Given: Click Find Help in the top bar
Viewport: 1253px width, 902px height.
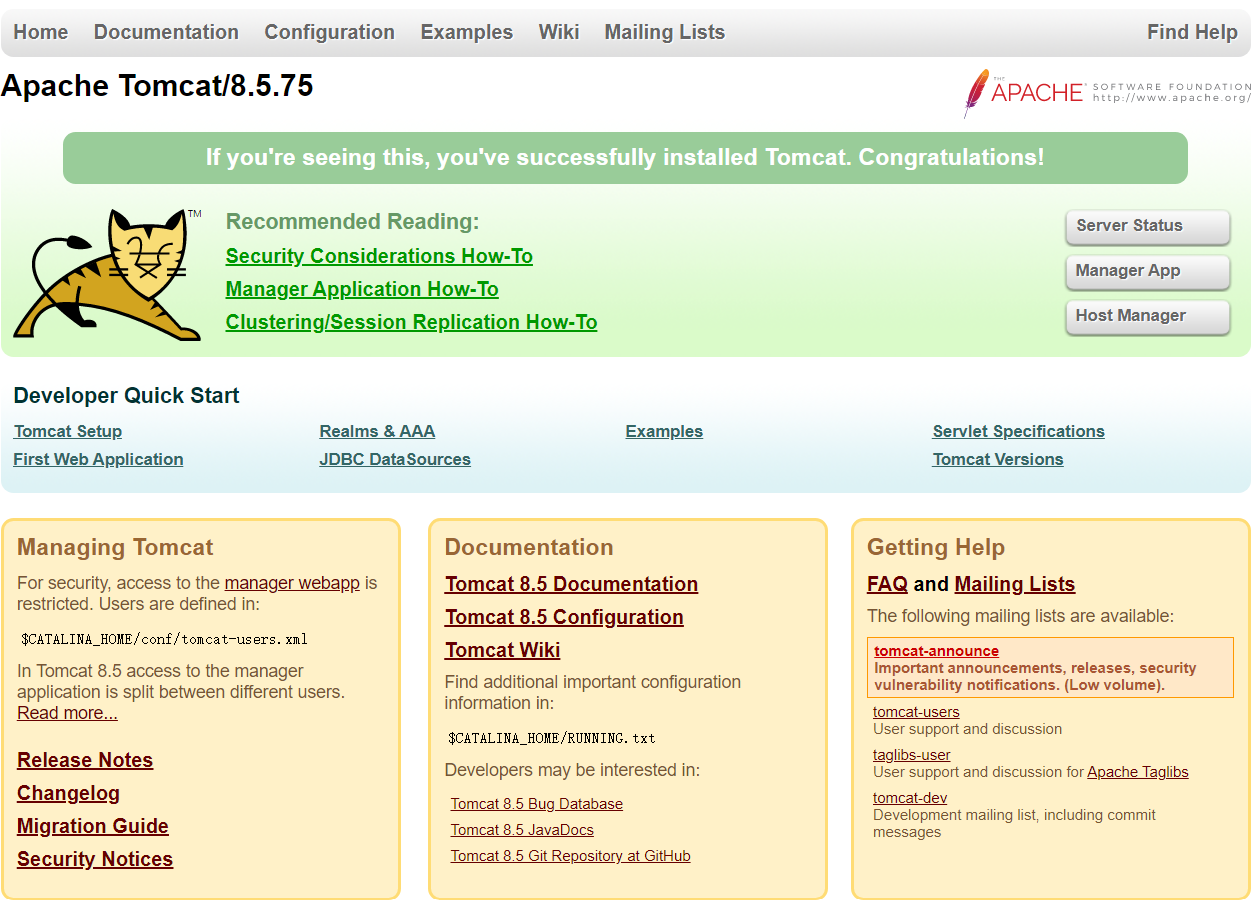Looking at the screenshot, I should click(x=1192, y=32).
